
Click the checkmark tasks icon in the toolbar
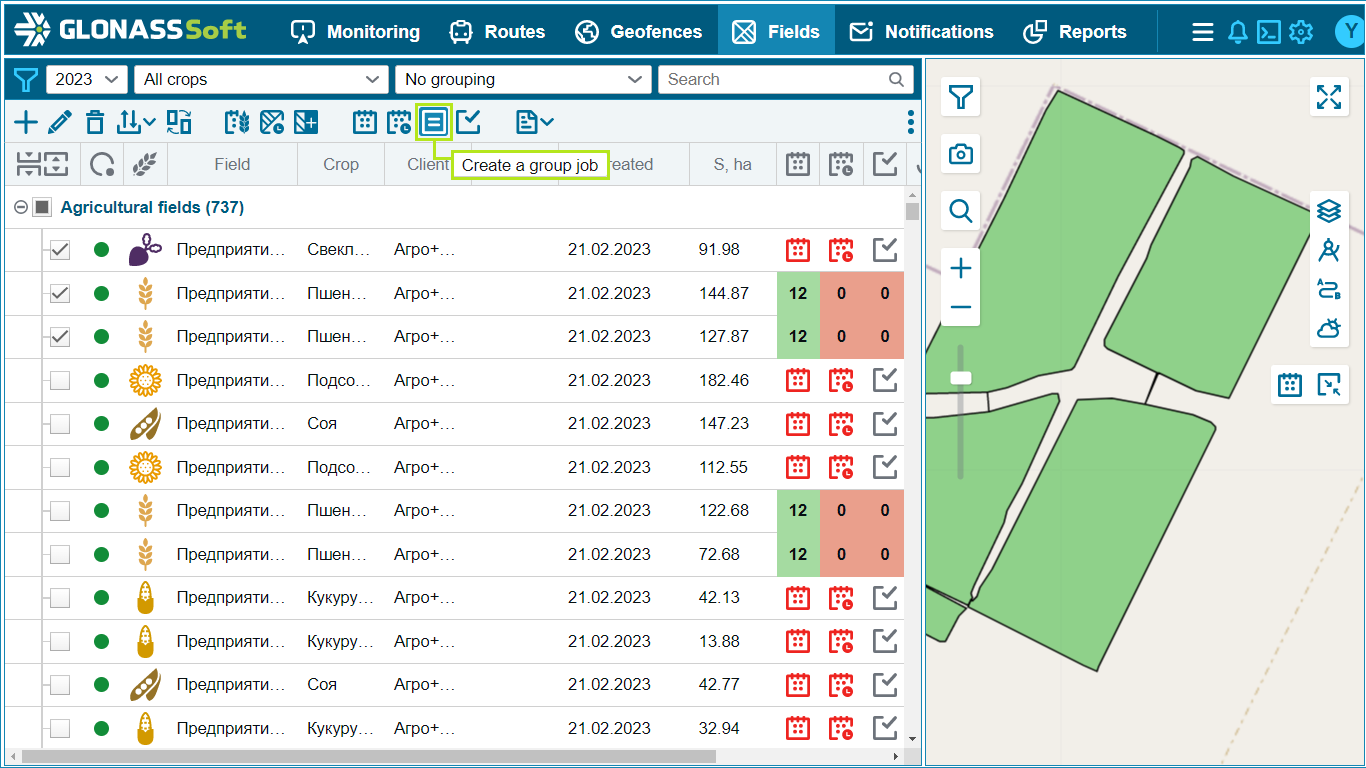click(x=468, y=122)
